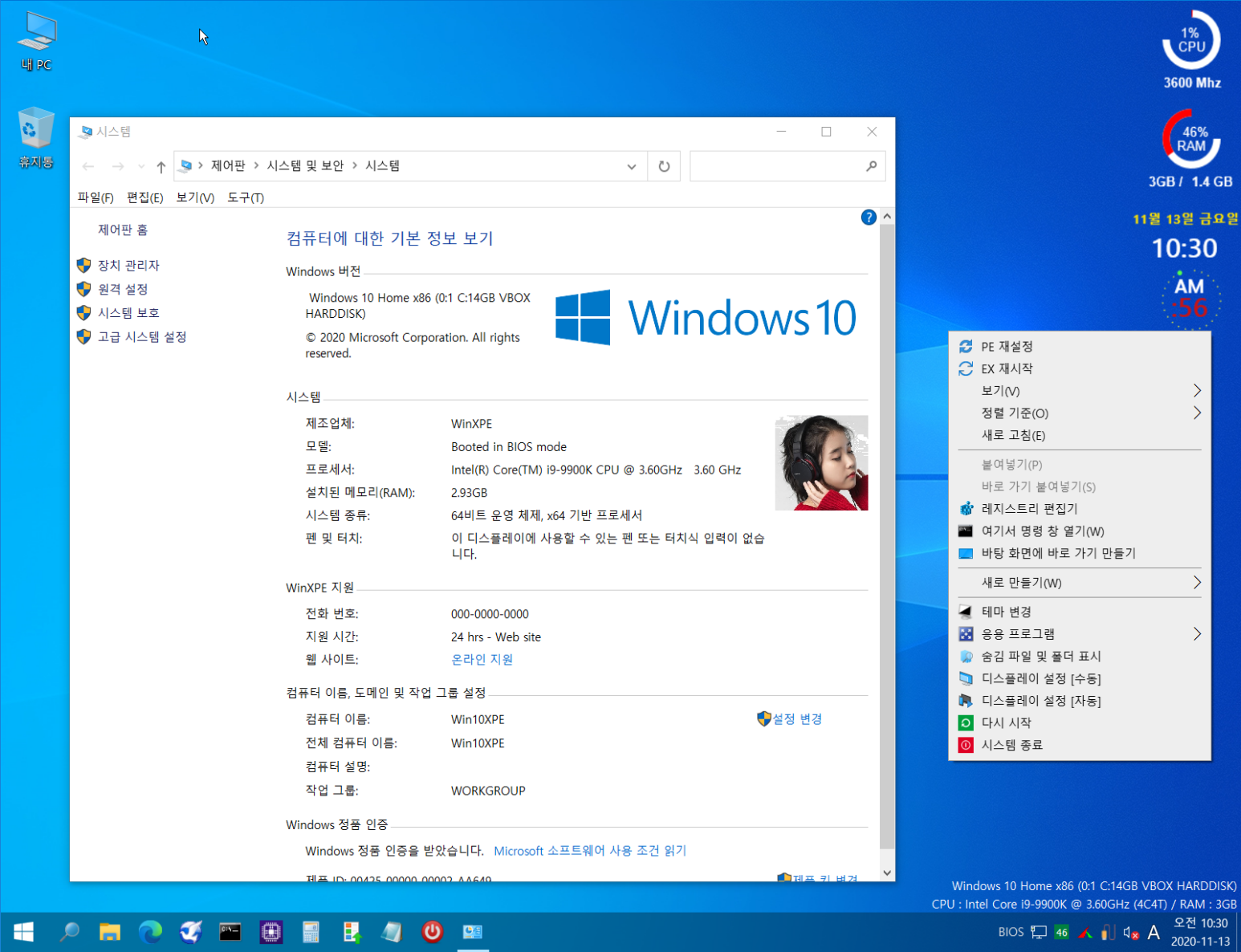The height and width of the screenshot is (952, 1241).
Task: Click the back navigation arrow
Action: point(88,166)
